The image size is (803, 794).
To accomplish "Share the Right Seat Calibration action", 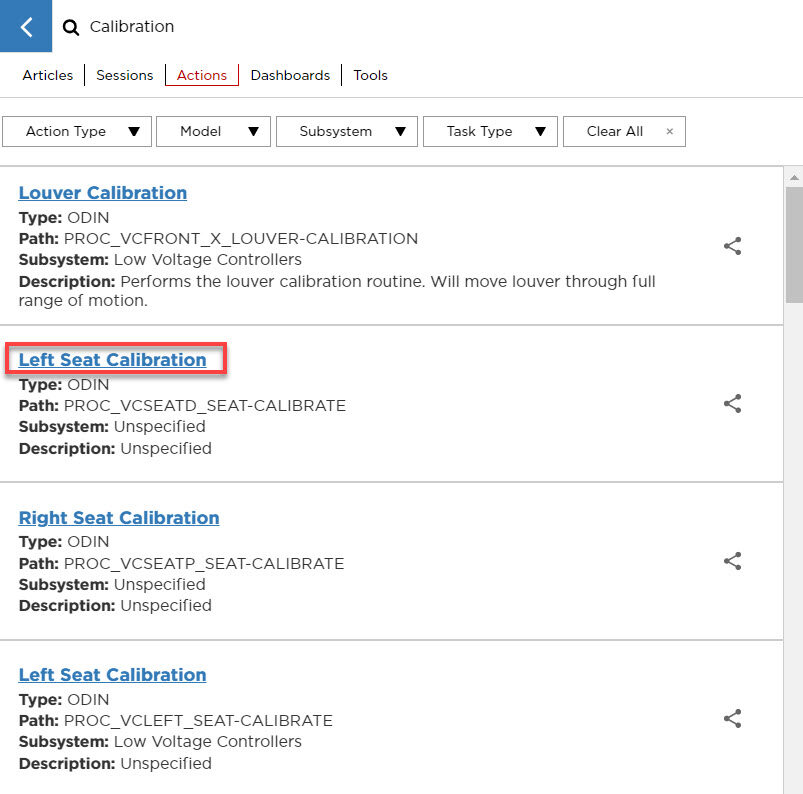I will [x=732, y=561].
